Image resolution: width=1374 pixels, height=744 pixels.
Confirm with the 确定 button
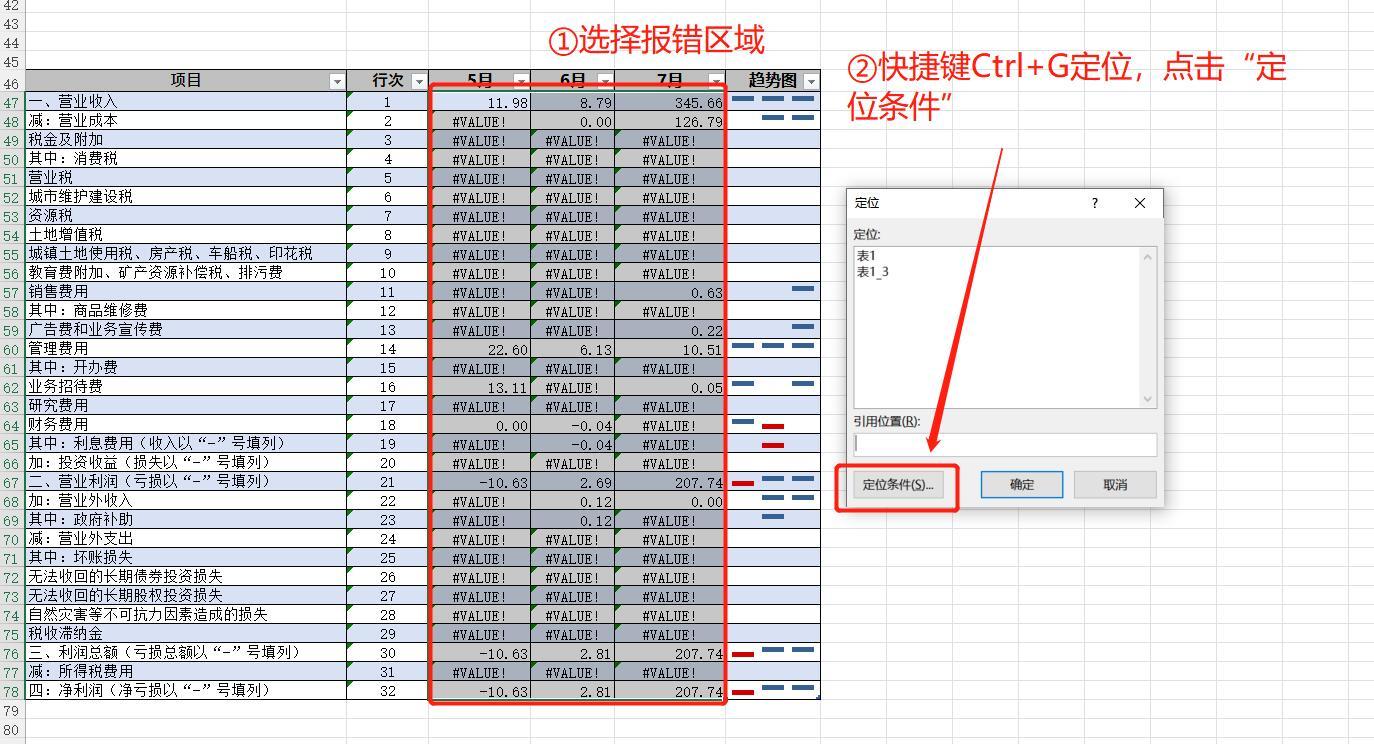1022,485
